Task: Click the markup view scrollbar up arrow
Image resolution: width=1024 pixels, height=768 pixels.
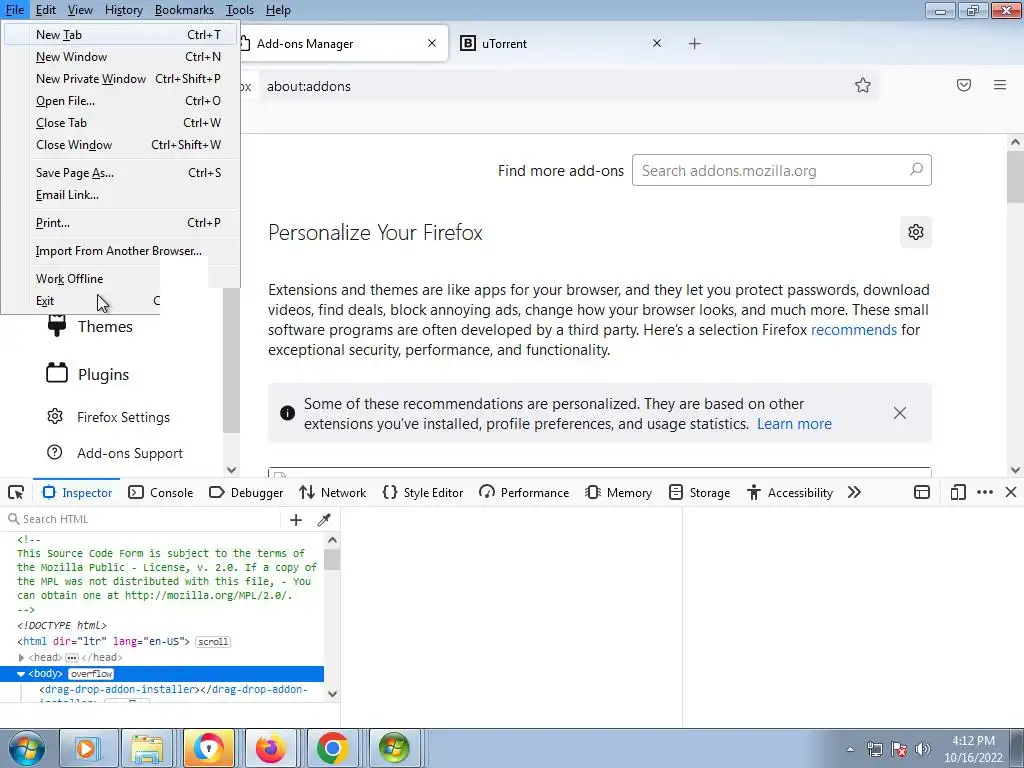Action: pos(332,540)
